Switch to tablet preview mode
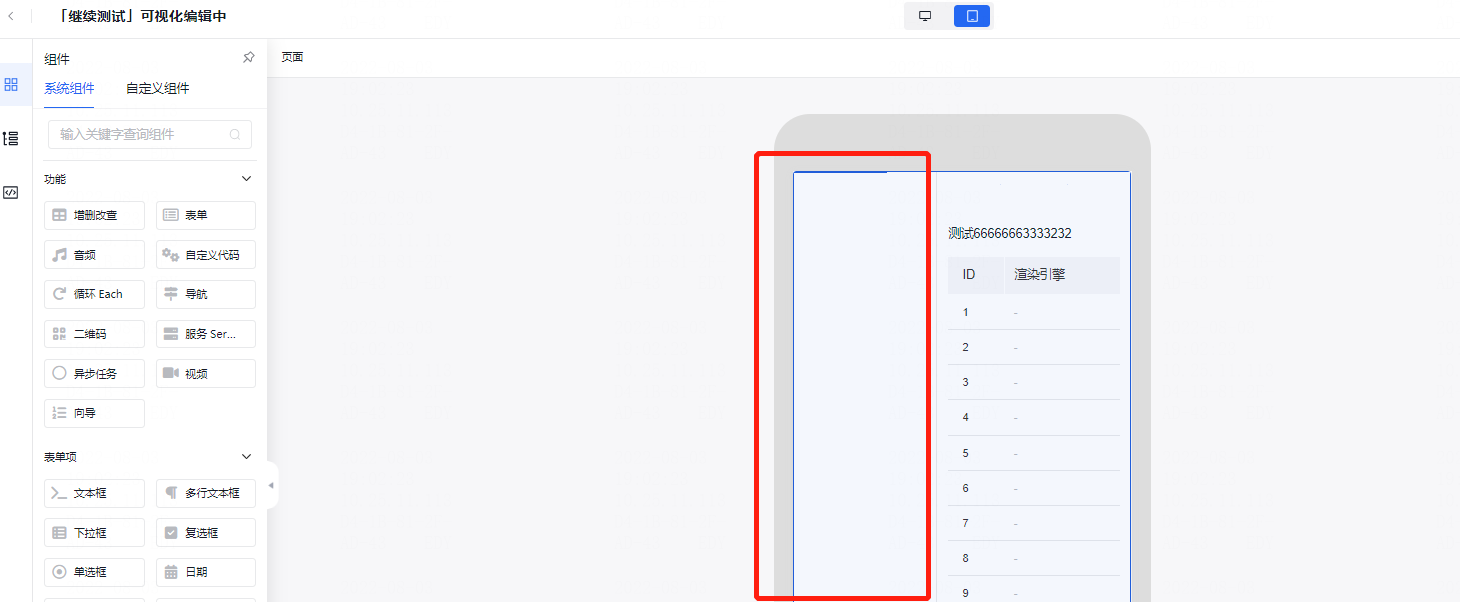The width and height of the screenshot is (1460, 602). tap(972, 16)
